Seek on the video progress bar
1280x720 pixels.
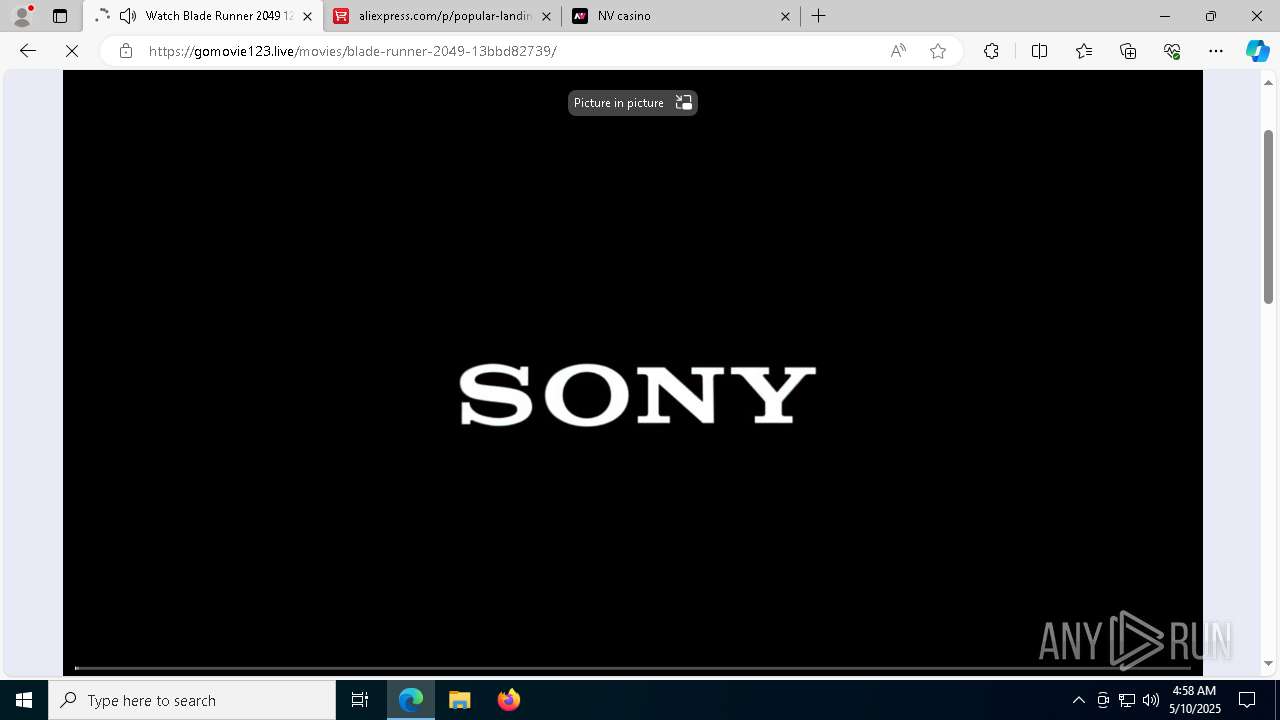point(632,668)
